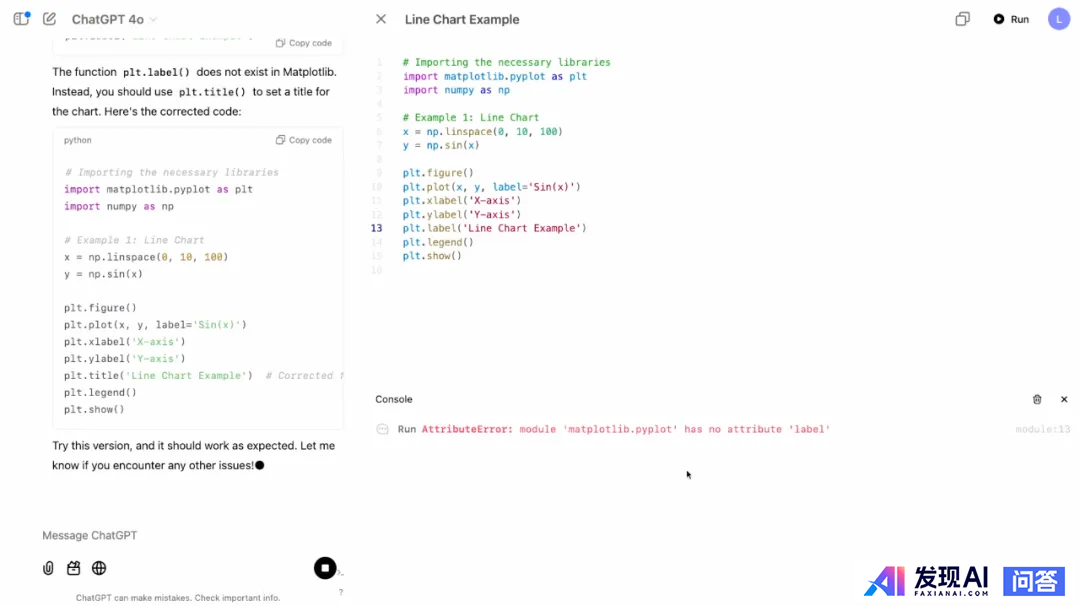Click the plt.show() line in canvas editor
This screenshot has width=1080, height=606.
point(432,255)
